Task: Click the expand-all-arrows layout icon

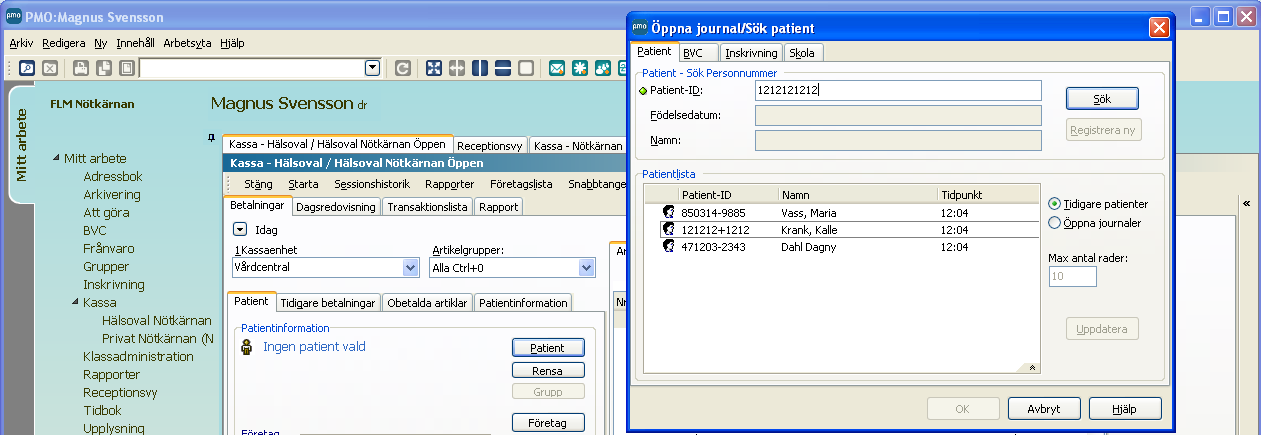Action: pyautogui.click(x=434, y=68)
